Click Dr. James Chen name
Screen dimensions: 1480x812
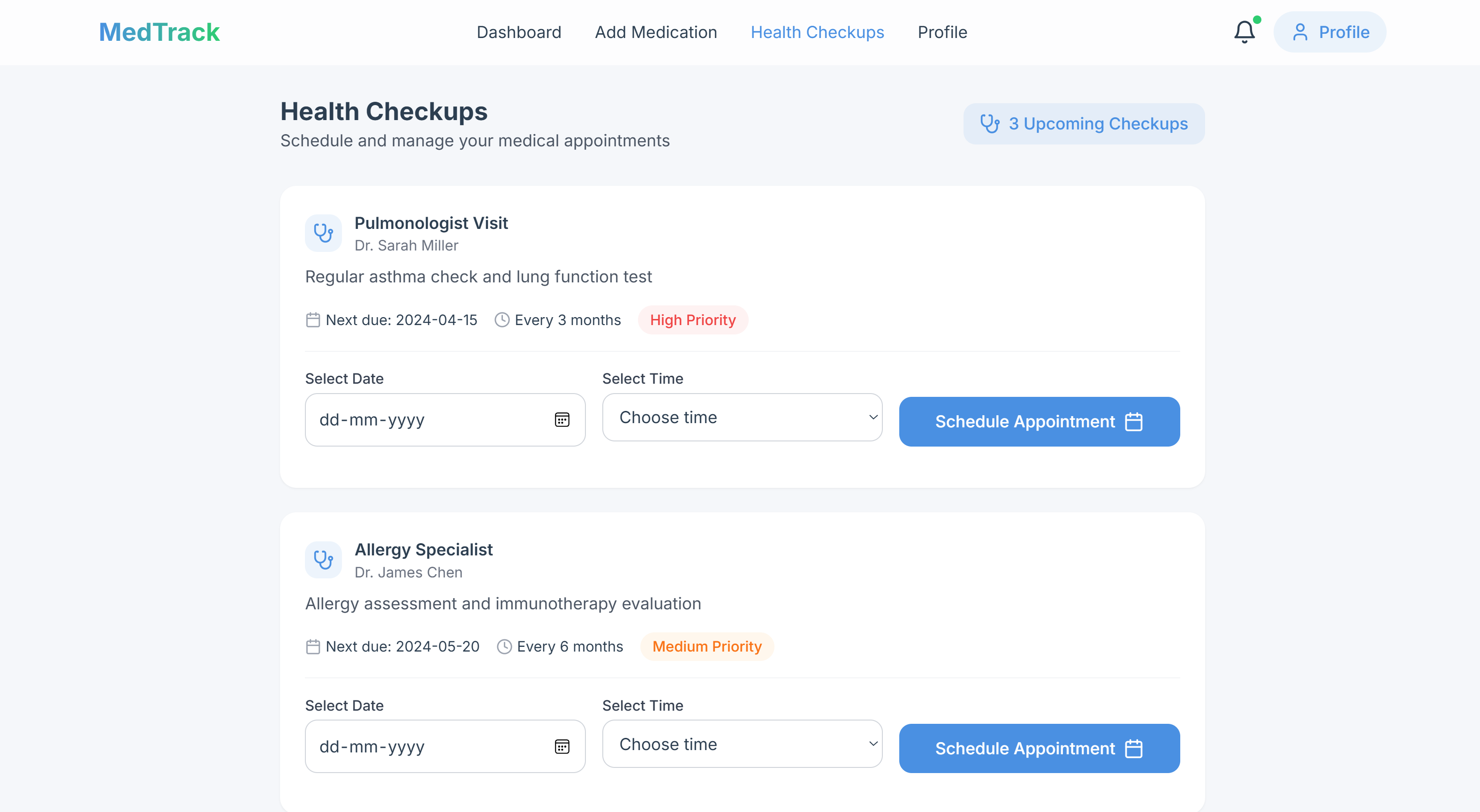pos(409,572)
